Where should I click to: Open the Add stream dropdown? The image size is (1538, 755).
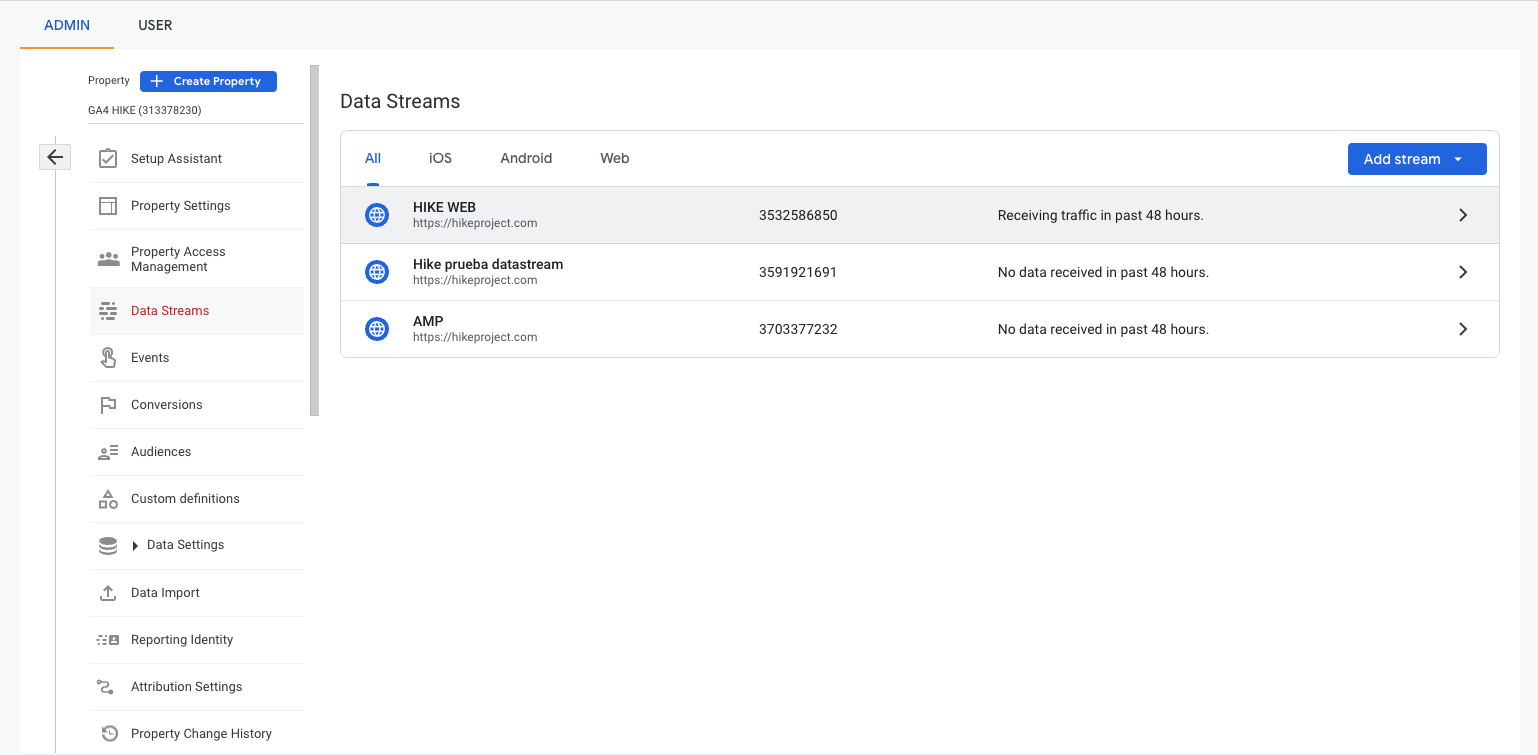1417,159
